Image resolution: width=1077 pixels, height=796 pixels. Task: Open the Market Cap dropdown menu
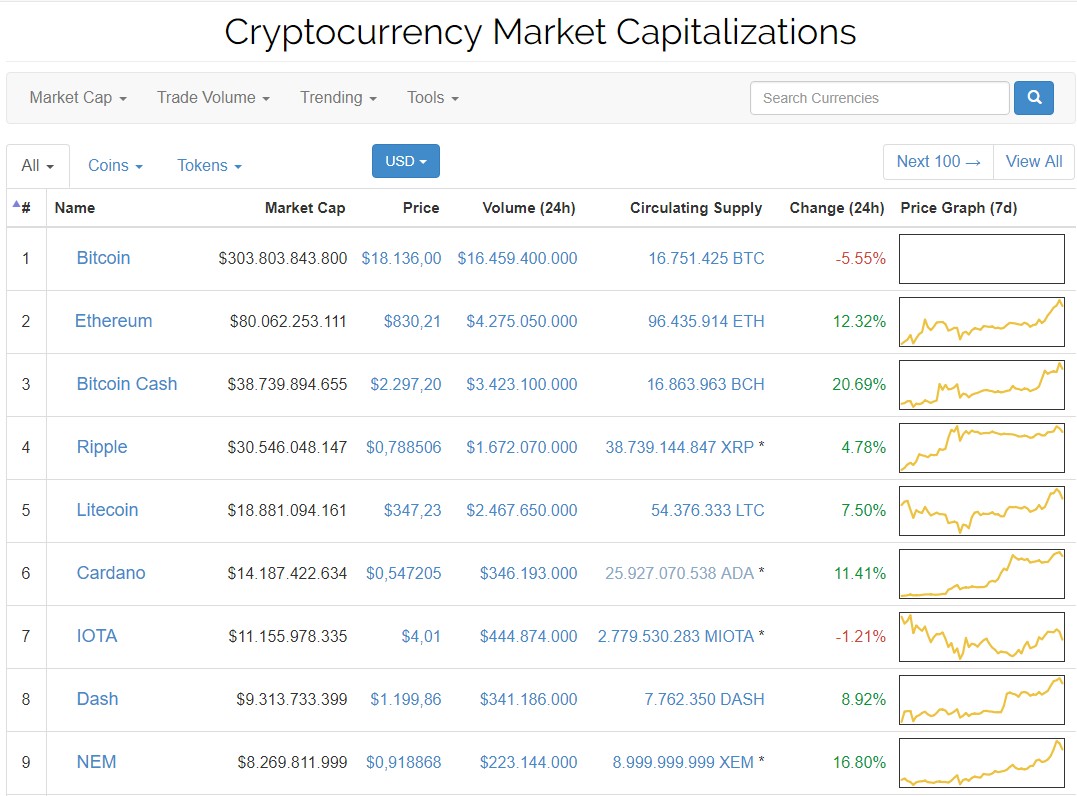(78, 98)
